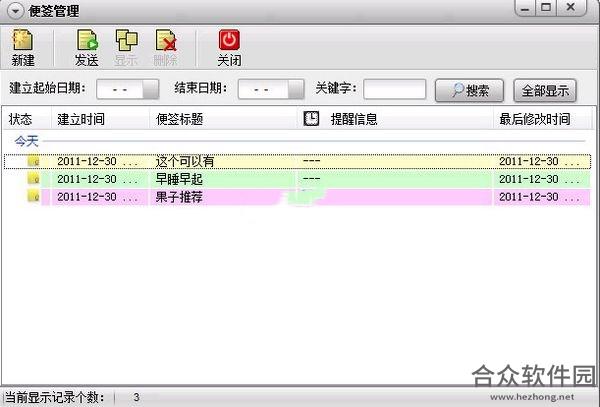600x407 pixels.
Task: Open the title bar dropdown arrow menu
Action: pyautogui.click(x=16, y=11)
